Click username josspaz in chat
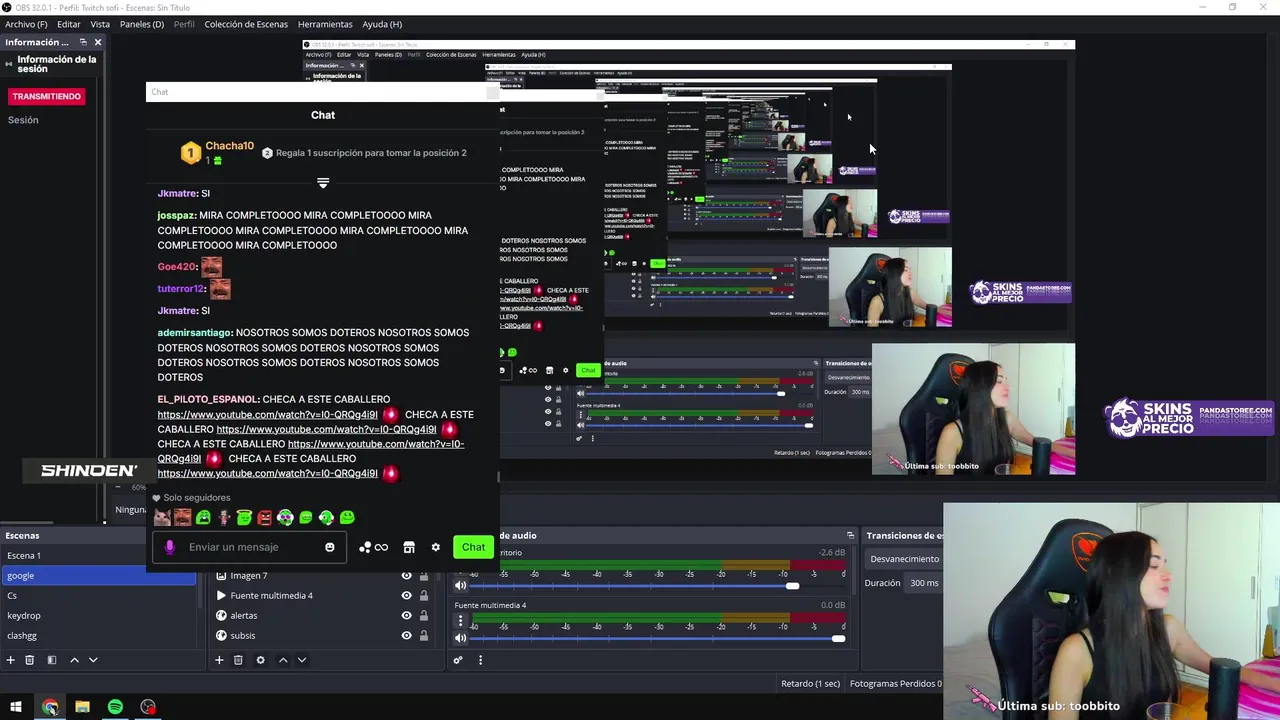Screen dimensions: 1280x720 176,215
